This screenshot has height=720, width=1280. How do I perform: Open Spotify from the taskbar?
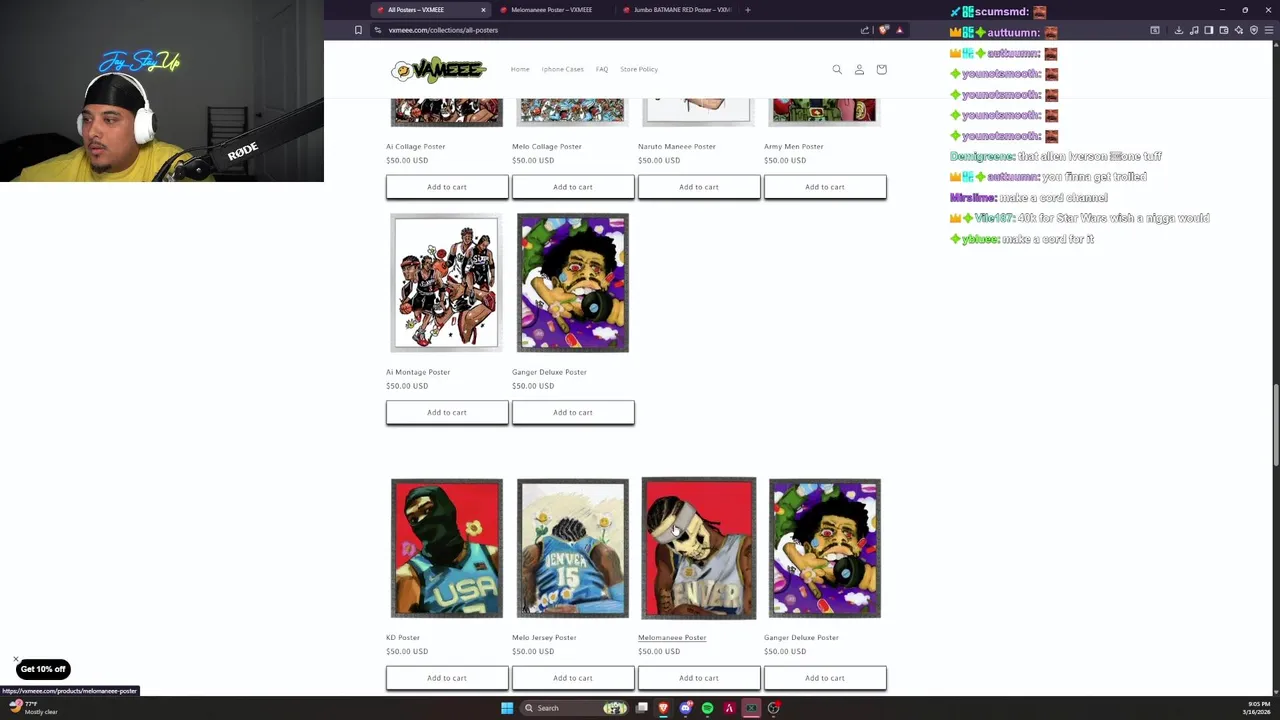click(x=707, y=708)
